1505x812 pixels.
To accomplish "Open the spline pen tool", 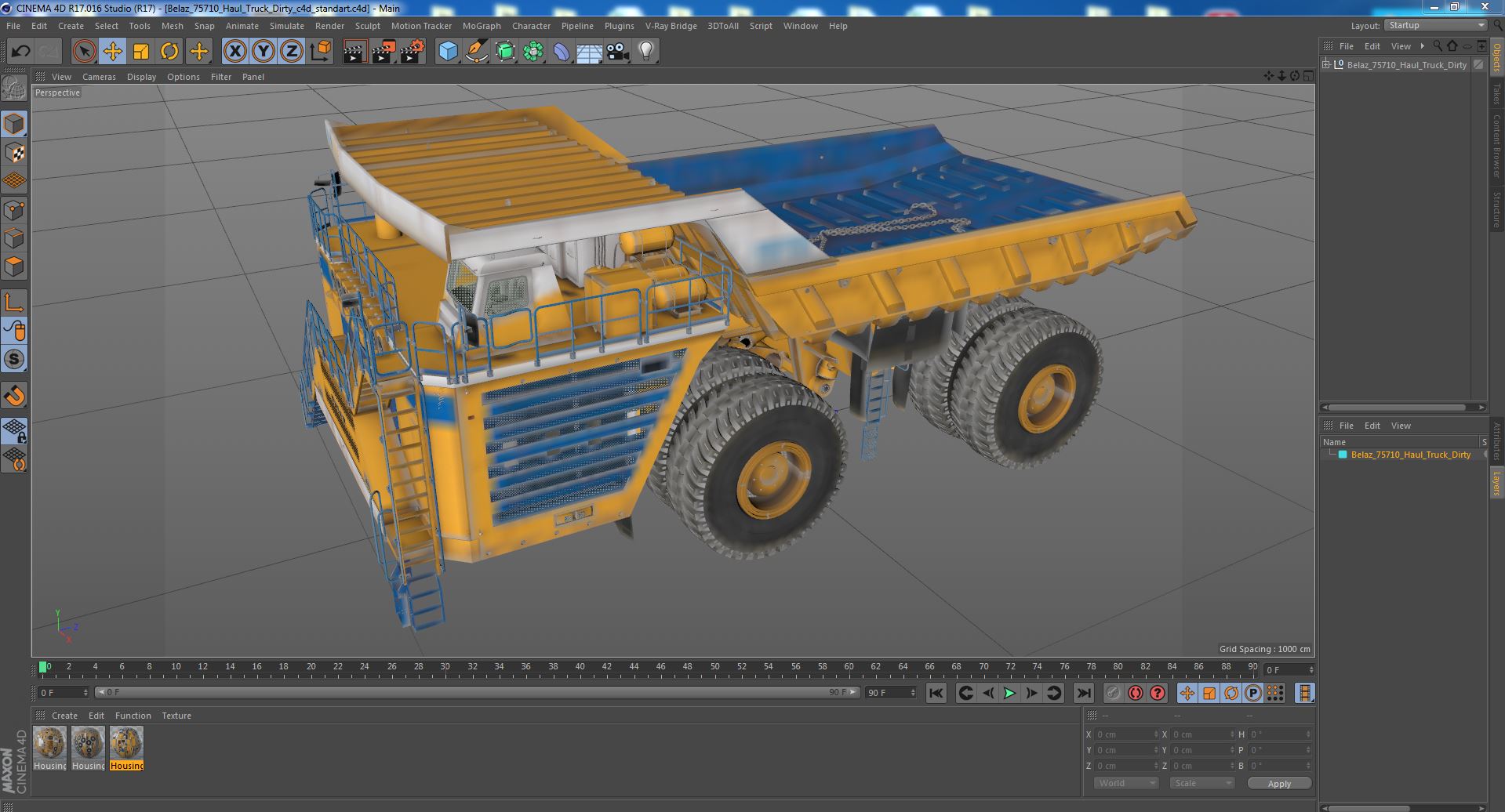I will point(476,52).
